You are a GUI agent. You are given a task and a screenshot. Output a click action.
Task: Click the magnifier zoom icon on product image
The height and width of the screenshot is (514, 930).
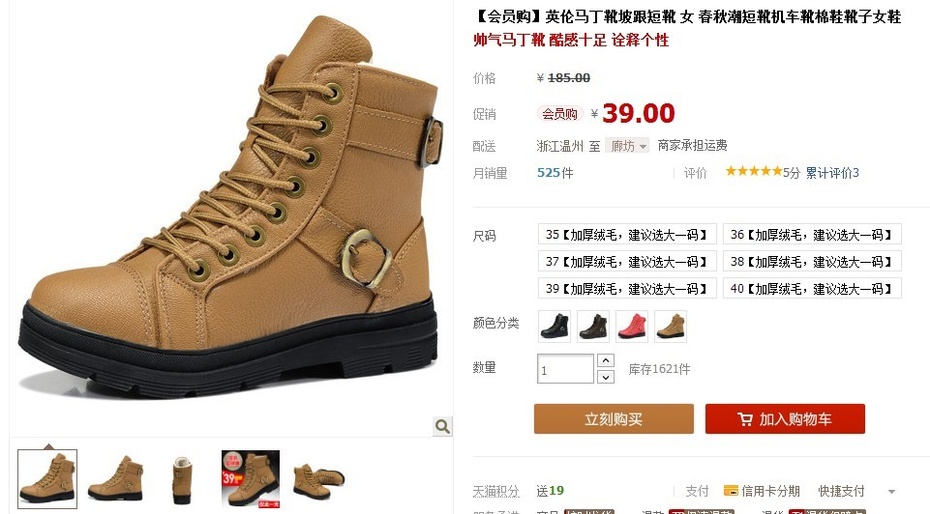click(442, 426)
